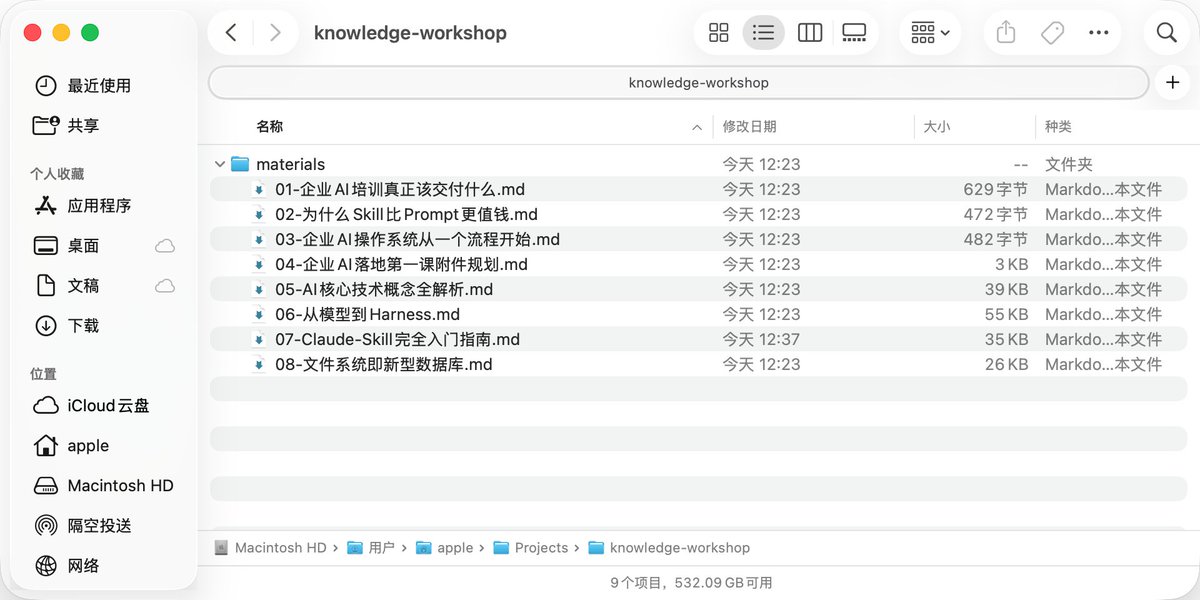
Task: Switch to column view
Action: (x=810, y=33)
